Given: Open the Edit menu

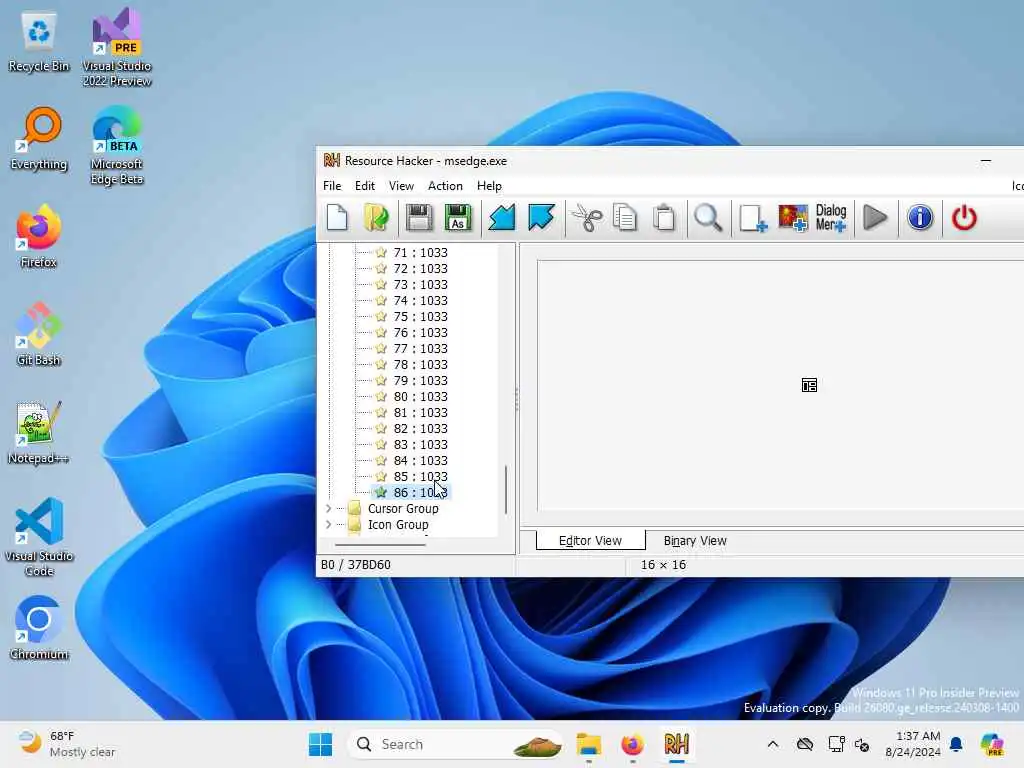Looking at the screenshot, I should (364, 186).
